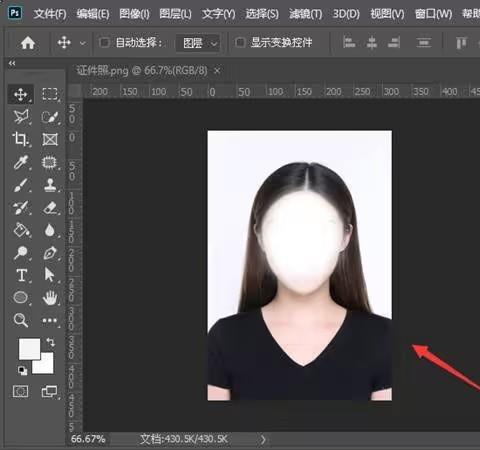Open the 文件(F) menu

click(x=50, y=14)
